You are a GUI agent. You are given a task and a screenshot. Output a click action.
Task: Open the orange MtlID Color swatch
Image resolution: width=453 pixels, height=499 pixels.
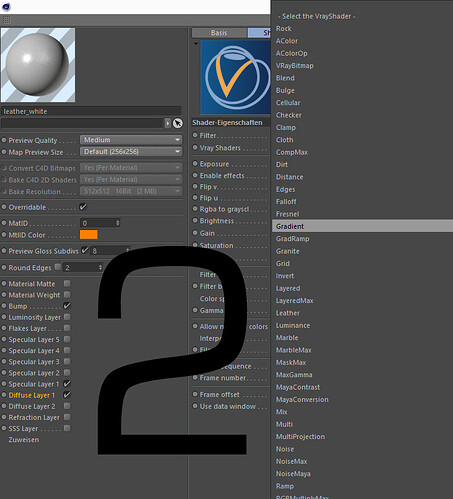tap(89, 234)
